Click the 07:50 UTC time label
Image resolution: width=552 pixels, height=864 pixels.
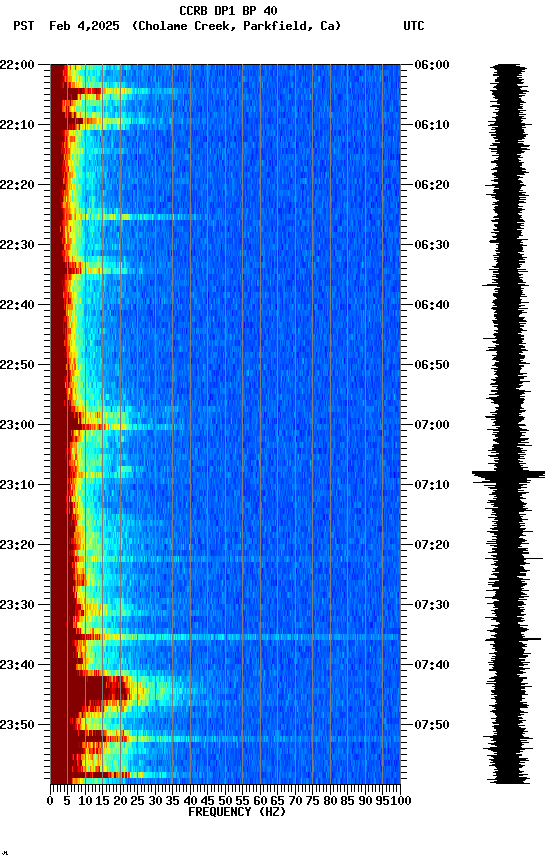tap(432, 725)
